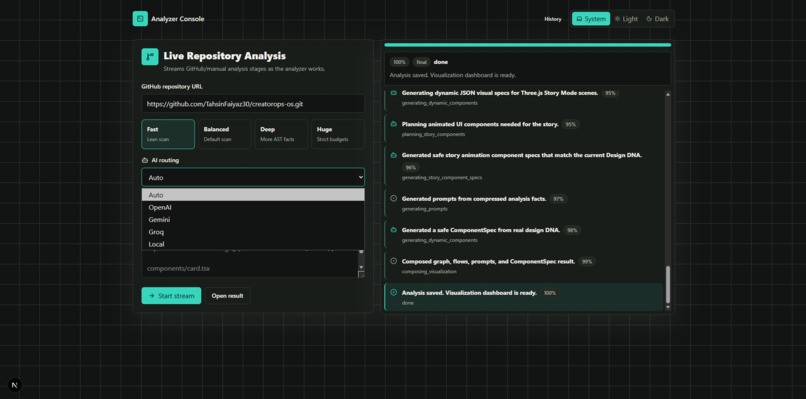This screenshot has height=399, width=806.
Task: Click 'Generating dynamic JSON visual specs' log text
Action: [x=500, y=93]
